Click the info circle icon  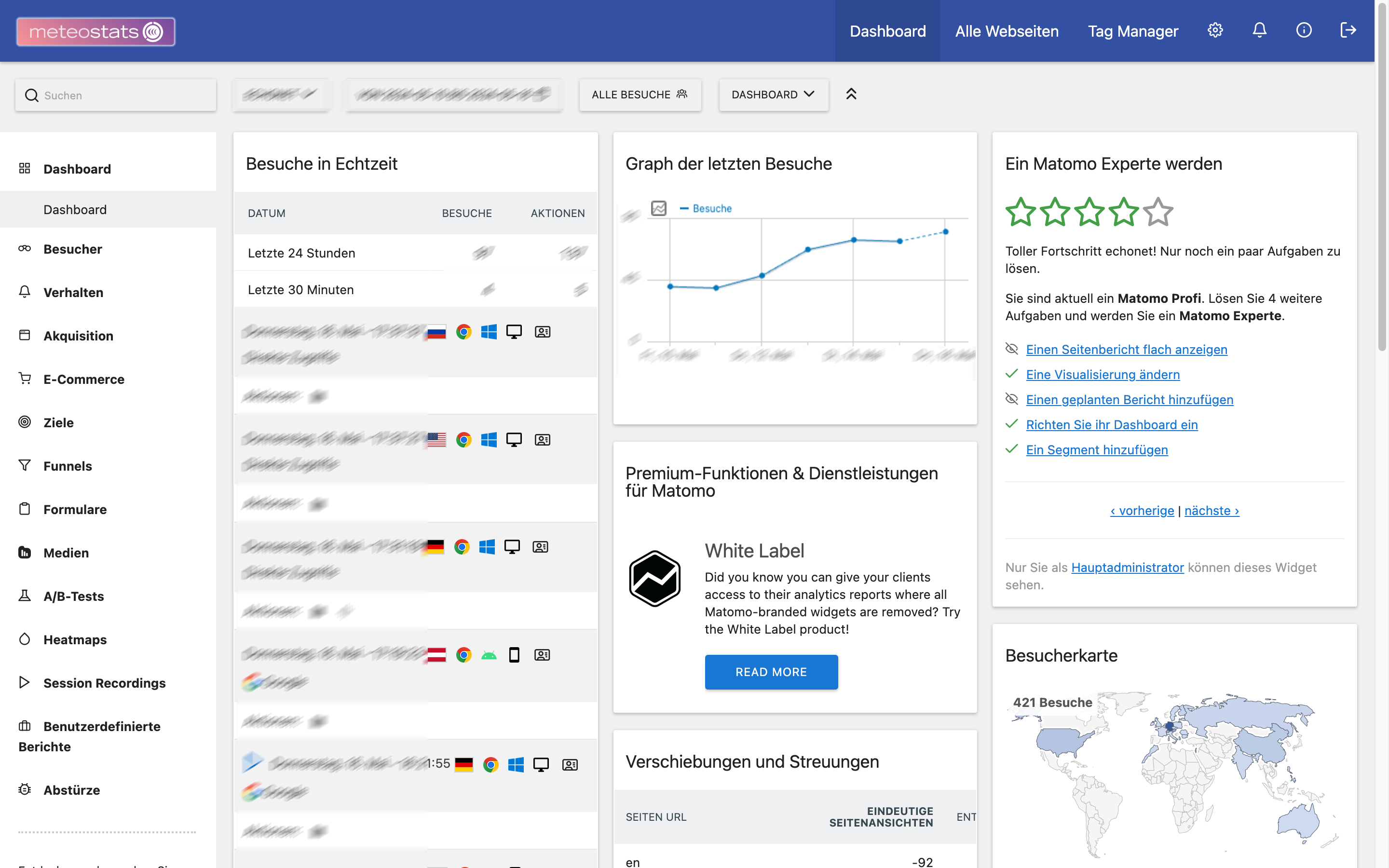pyautogui.click(x=1304, y=30)
